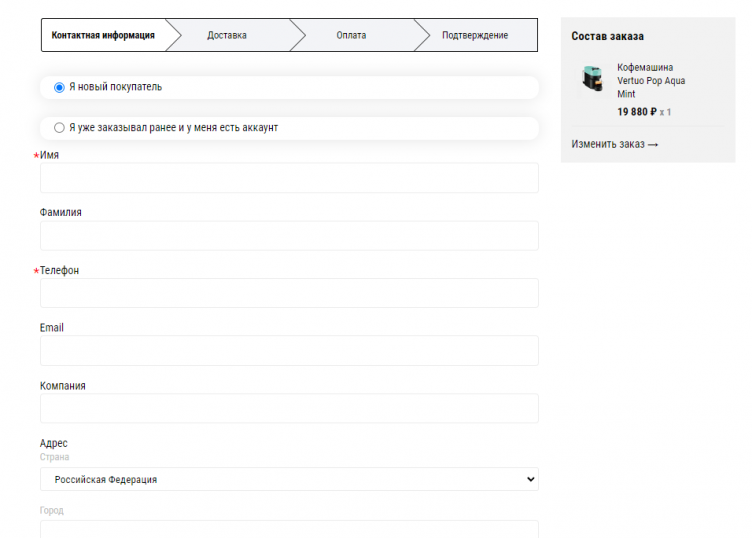Screen dimensions: 752x538
Task: Click the 'Телефон' field label
Action: coord(59,270)
